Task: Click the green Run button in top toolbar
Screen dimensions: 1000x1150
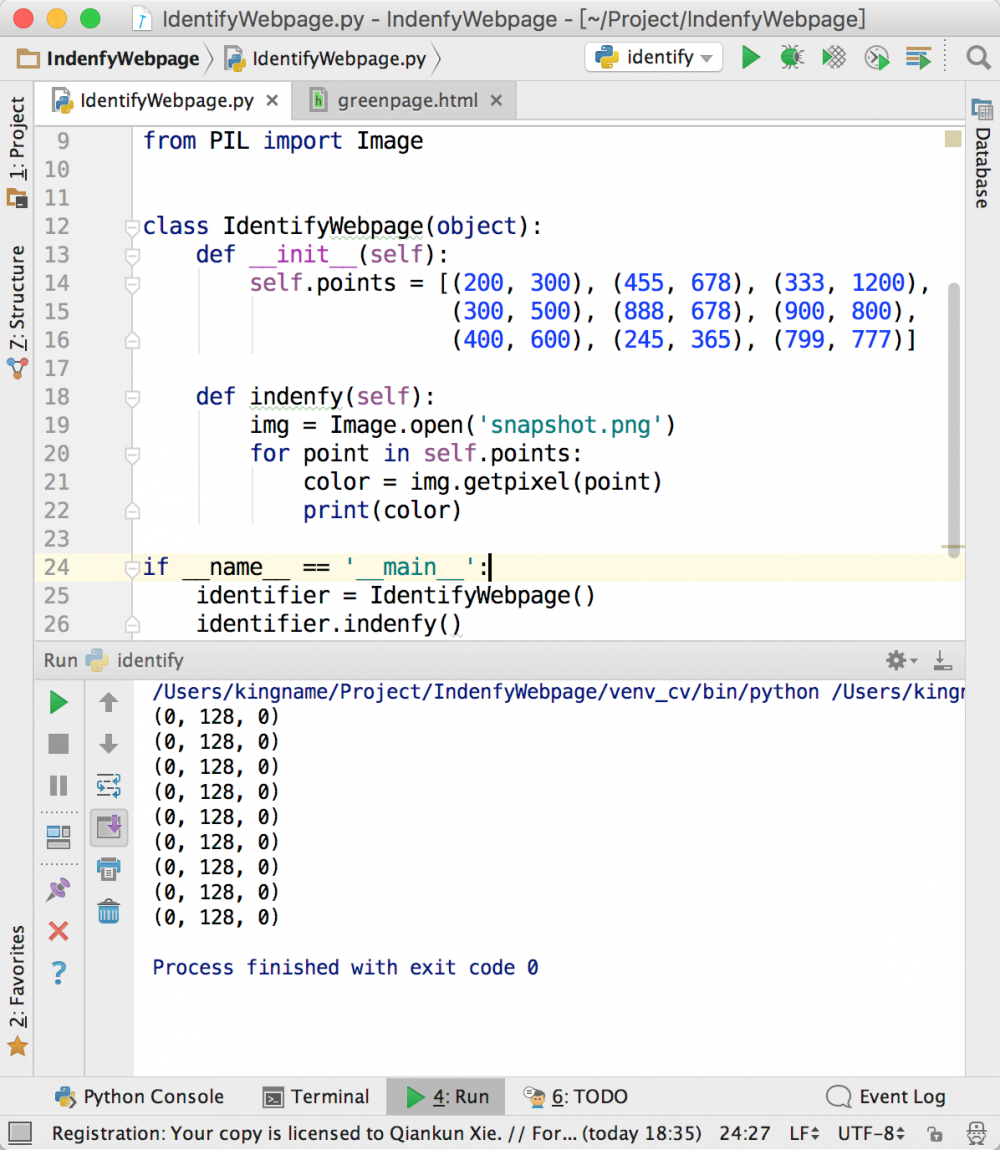Action: [750, 58]
